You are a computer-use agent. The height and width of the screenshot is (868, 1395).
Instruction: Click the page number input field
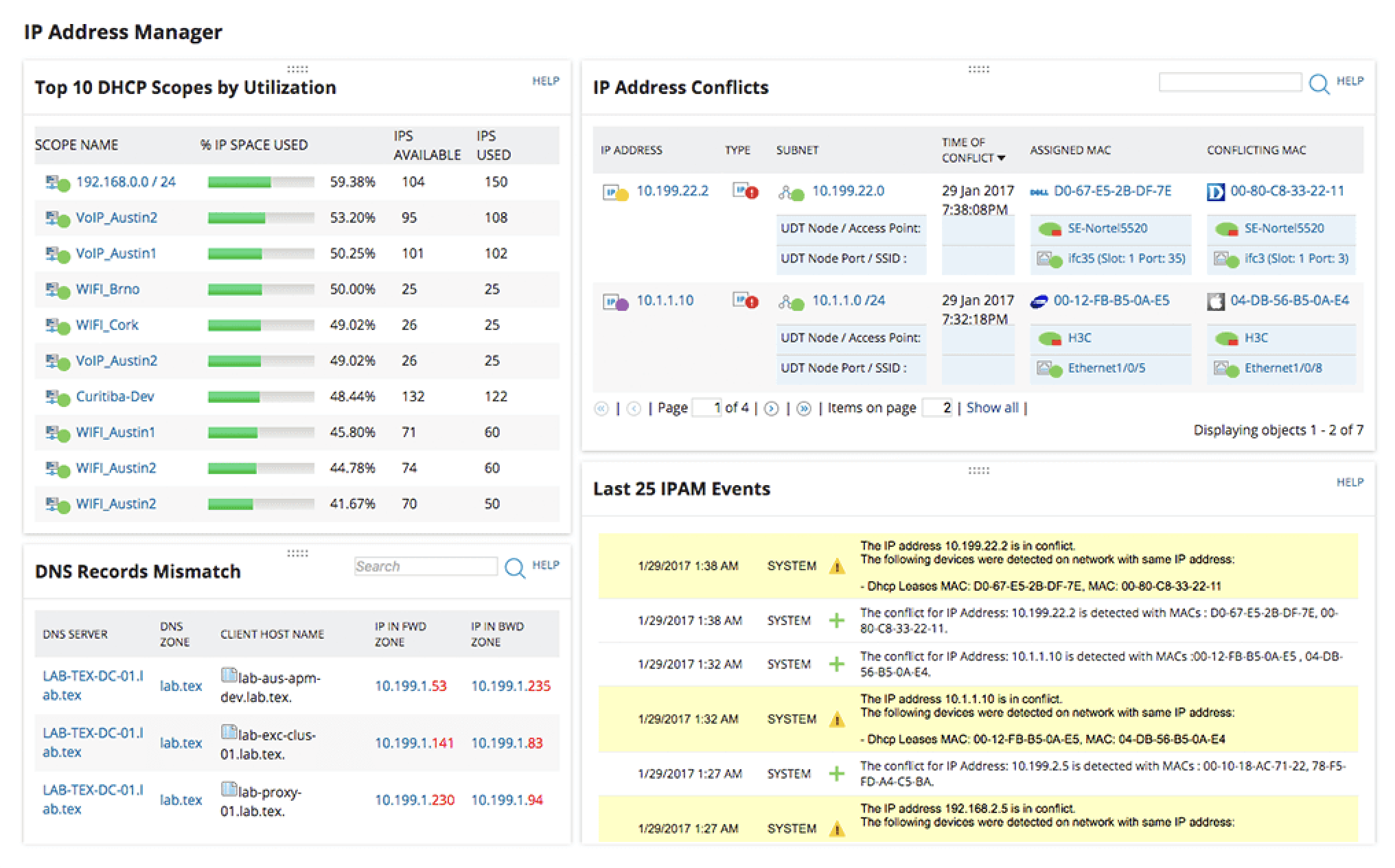(x=707, y=408)
